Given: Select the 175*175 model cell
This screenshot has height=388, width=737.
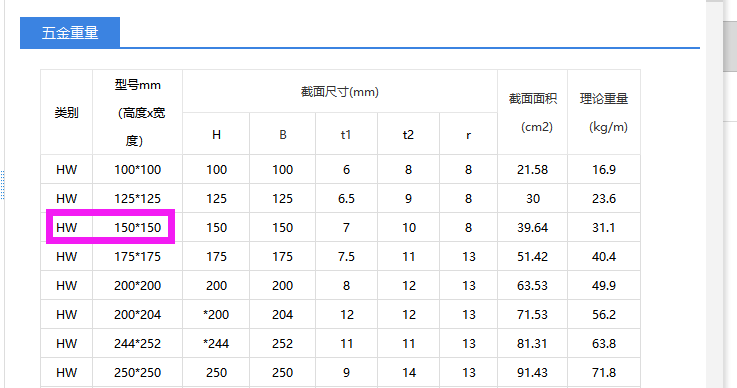Looking at the screenshot, I should pyautogui.click(x=137, y=257).
